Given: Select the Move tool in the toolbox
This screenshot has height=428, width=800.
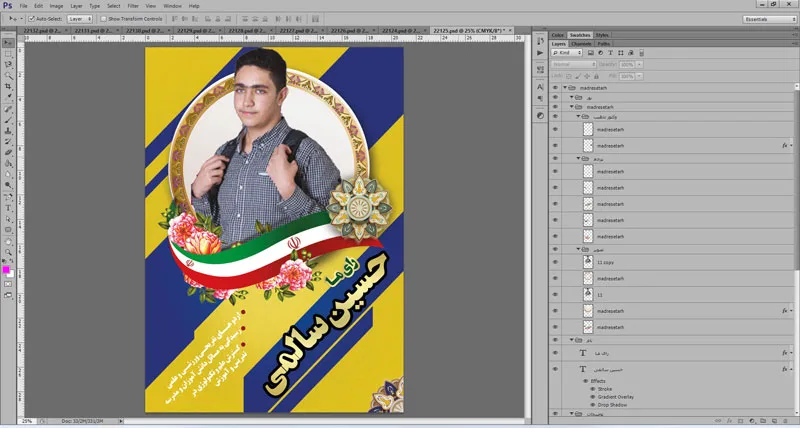Looking at the screenshot, I should pyautogui.click(x=8, y=43).
